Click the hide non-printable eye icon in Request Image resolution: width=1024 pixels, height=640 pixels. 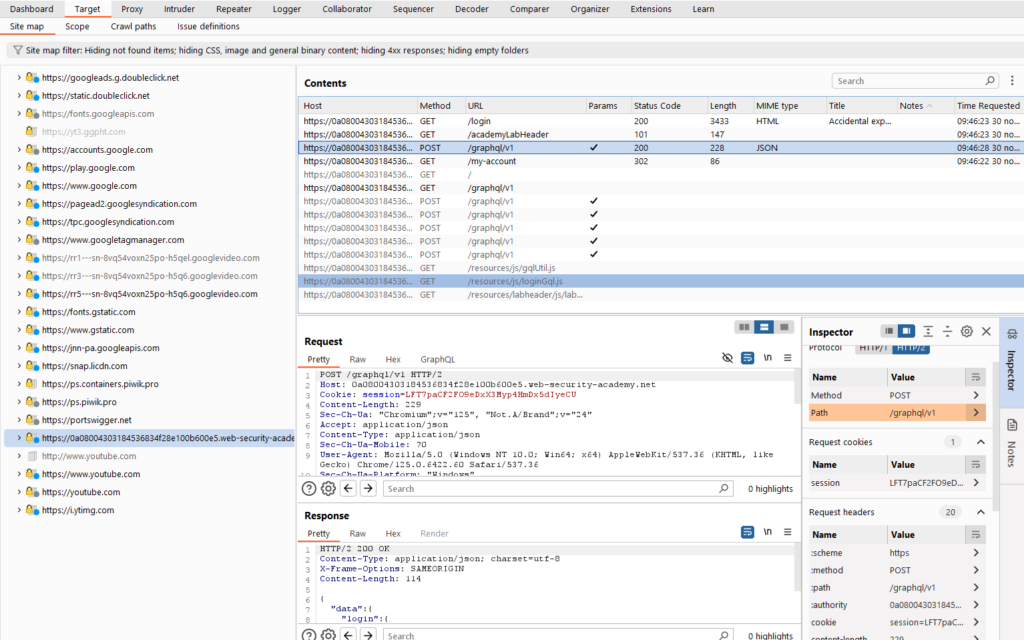coord(727,358)
